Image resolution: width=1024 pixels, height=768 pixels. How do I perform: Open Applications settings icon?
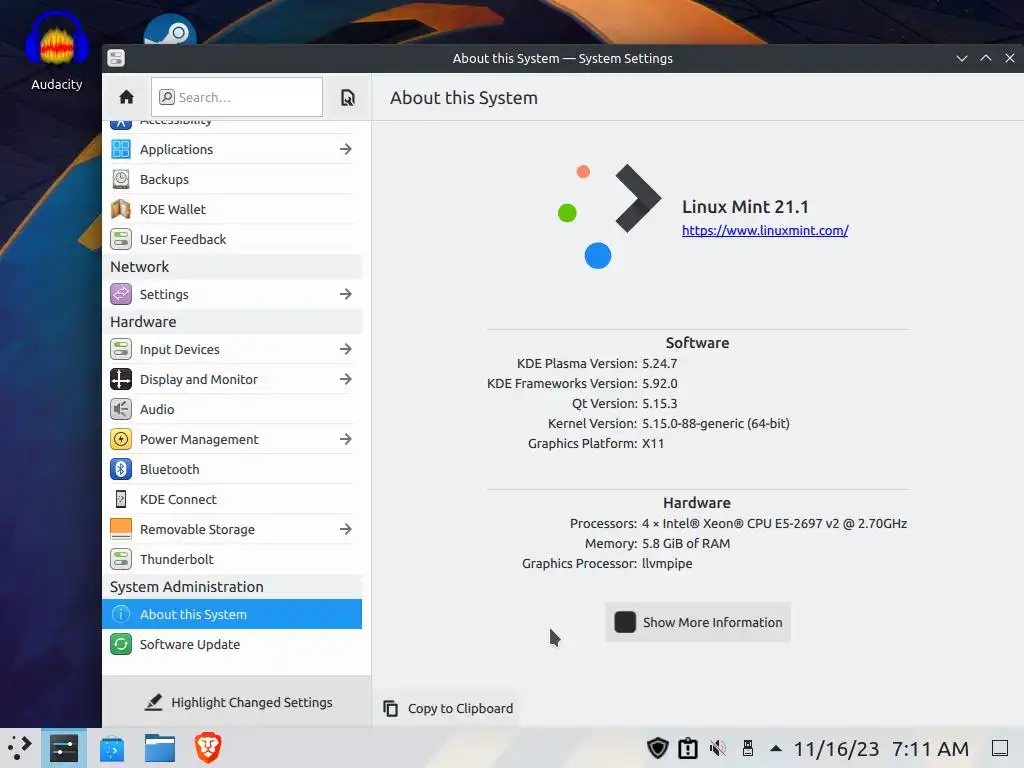point(121,149)
